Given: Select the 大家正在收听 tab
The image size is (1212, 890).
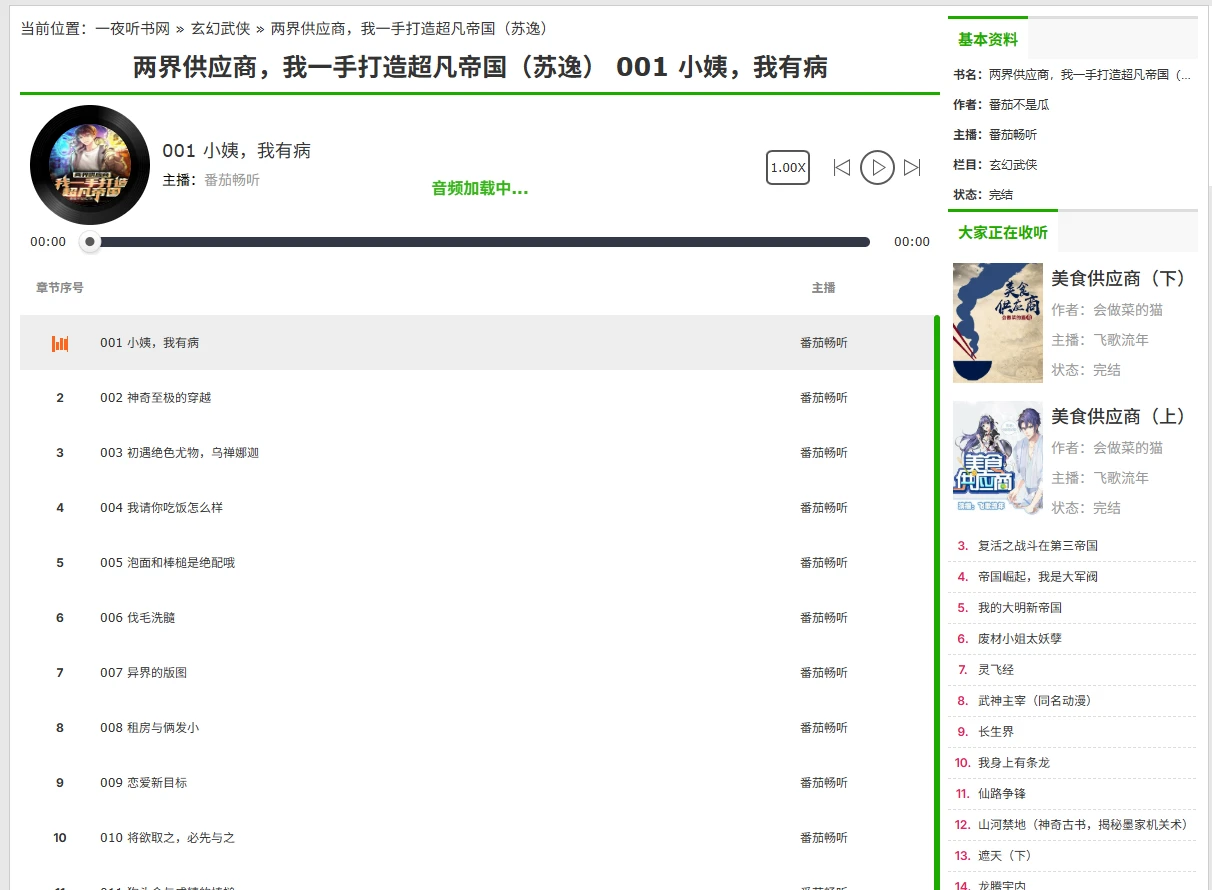Looking at the screenshot, I should tap(1003, 232).
